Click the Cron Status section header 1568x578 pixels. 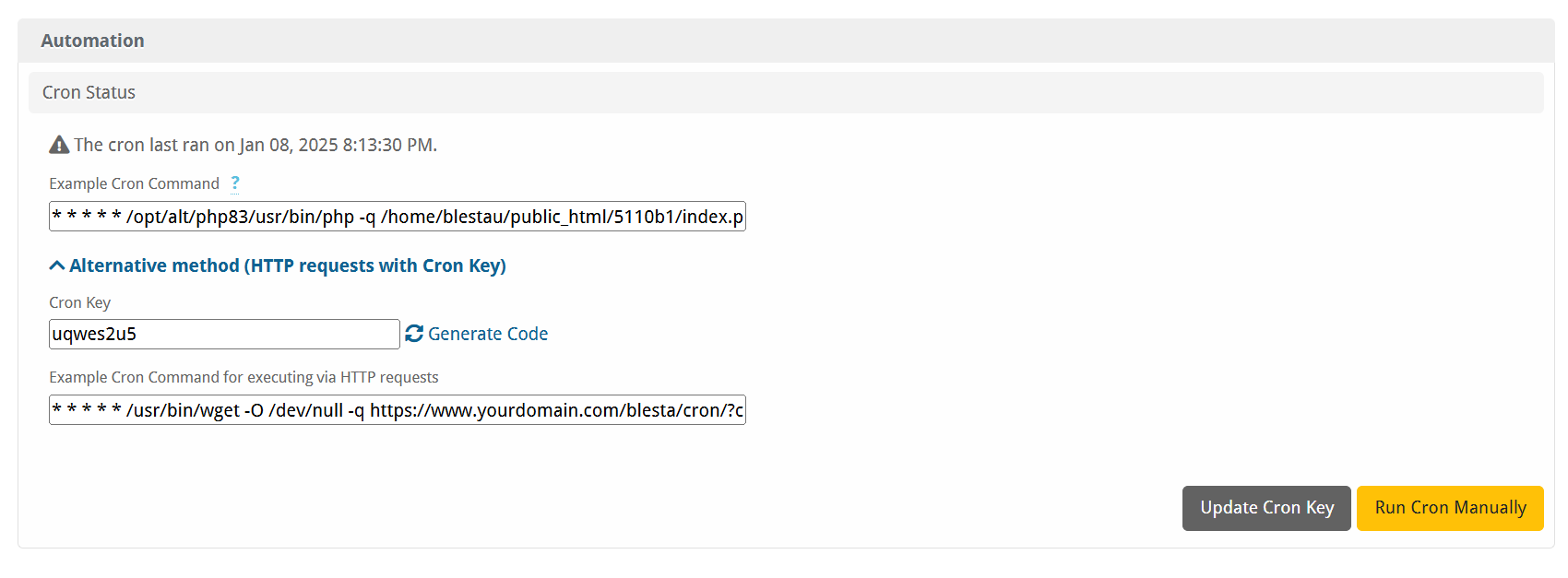[89, 92]
